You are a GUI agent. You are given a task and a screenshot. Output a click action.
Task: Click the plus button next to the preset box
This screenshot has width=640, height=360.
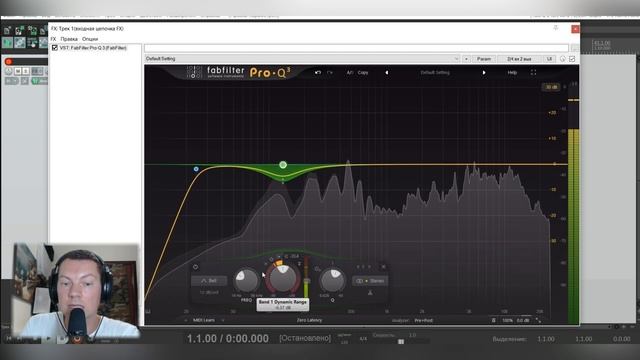[466, 59]
